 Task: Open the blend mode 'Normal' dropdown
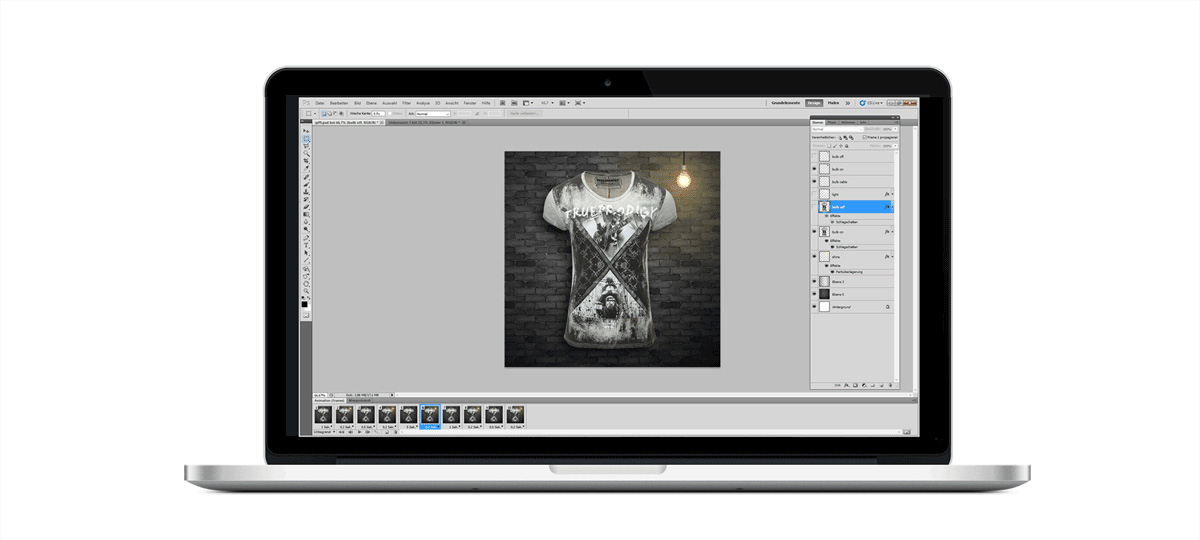point(837,129)
